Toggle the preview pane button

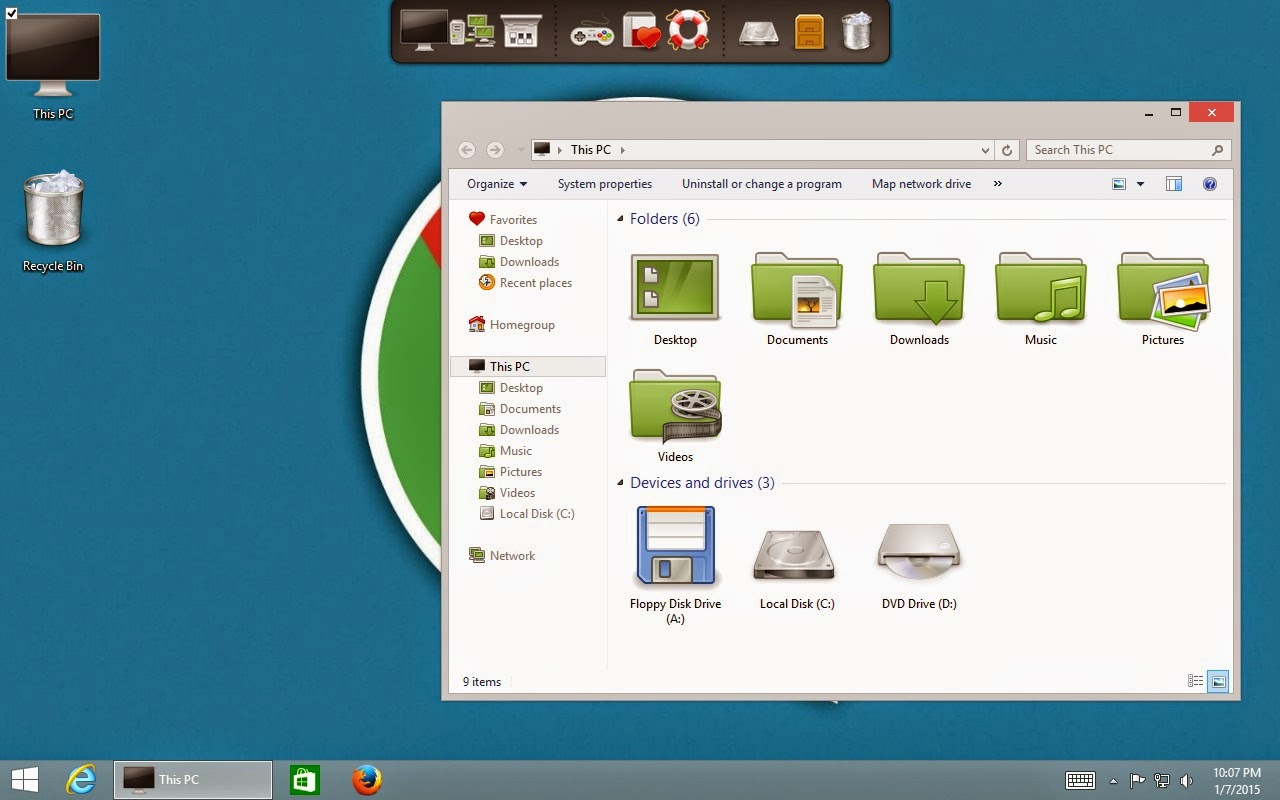[1174, 184]
